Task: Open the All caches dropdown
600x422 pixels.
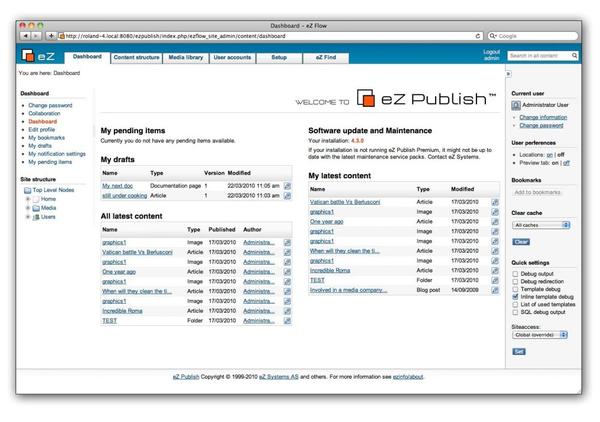Action: [541, 225]
